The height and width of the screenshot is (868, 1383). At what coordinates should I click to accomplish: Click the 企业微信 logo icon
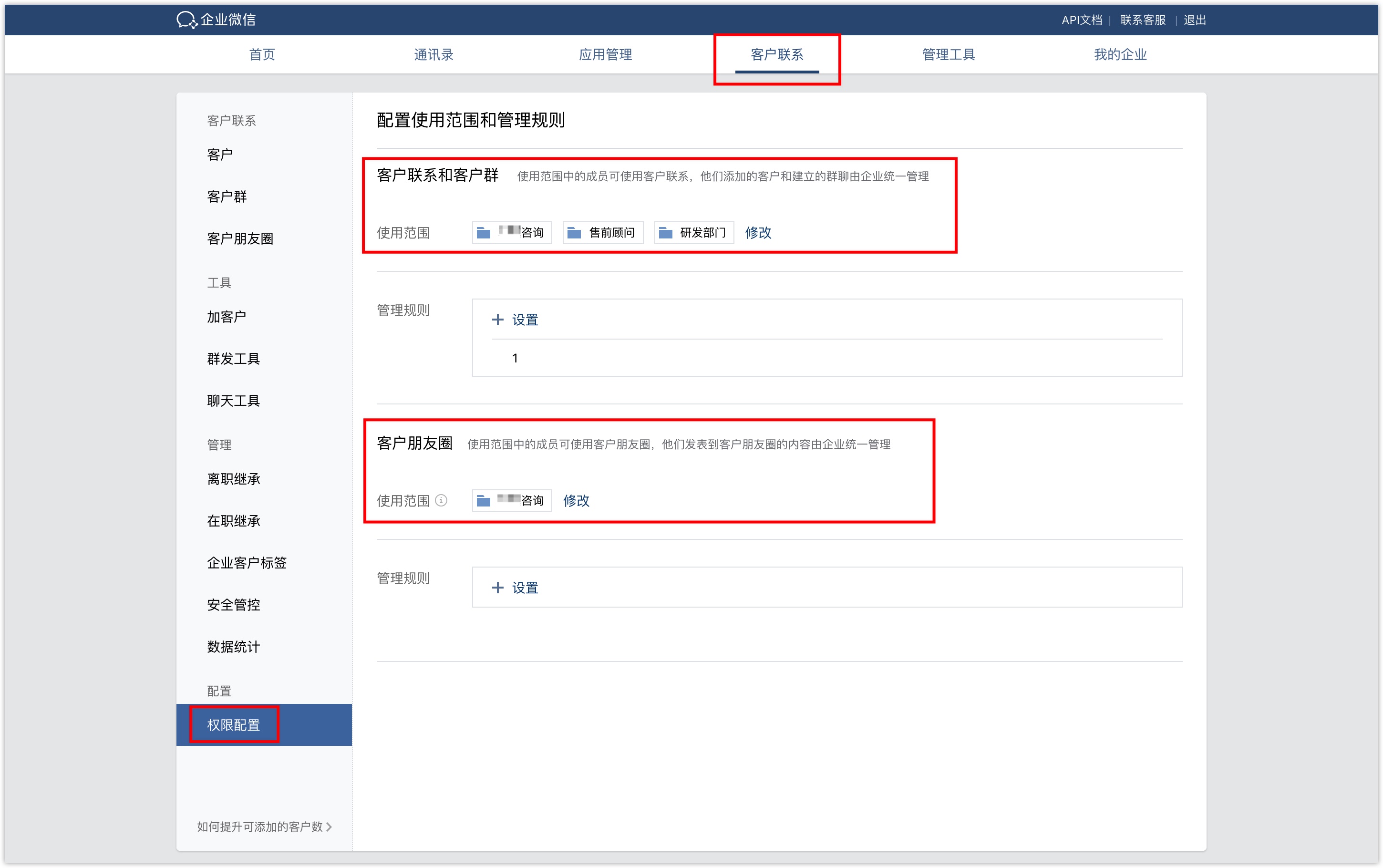tap(186, 20)
